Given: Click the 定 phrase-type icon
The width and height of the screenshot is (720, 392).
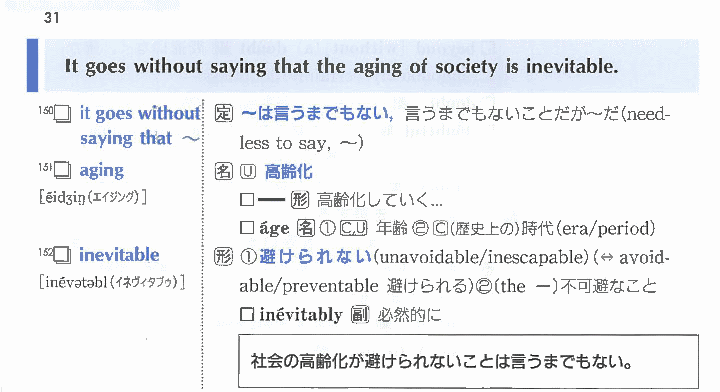Looking at the screenshot, I should pos(224,113).
